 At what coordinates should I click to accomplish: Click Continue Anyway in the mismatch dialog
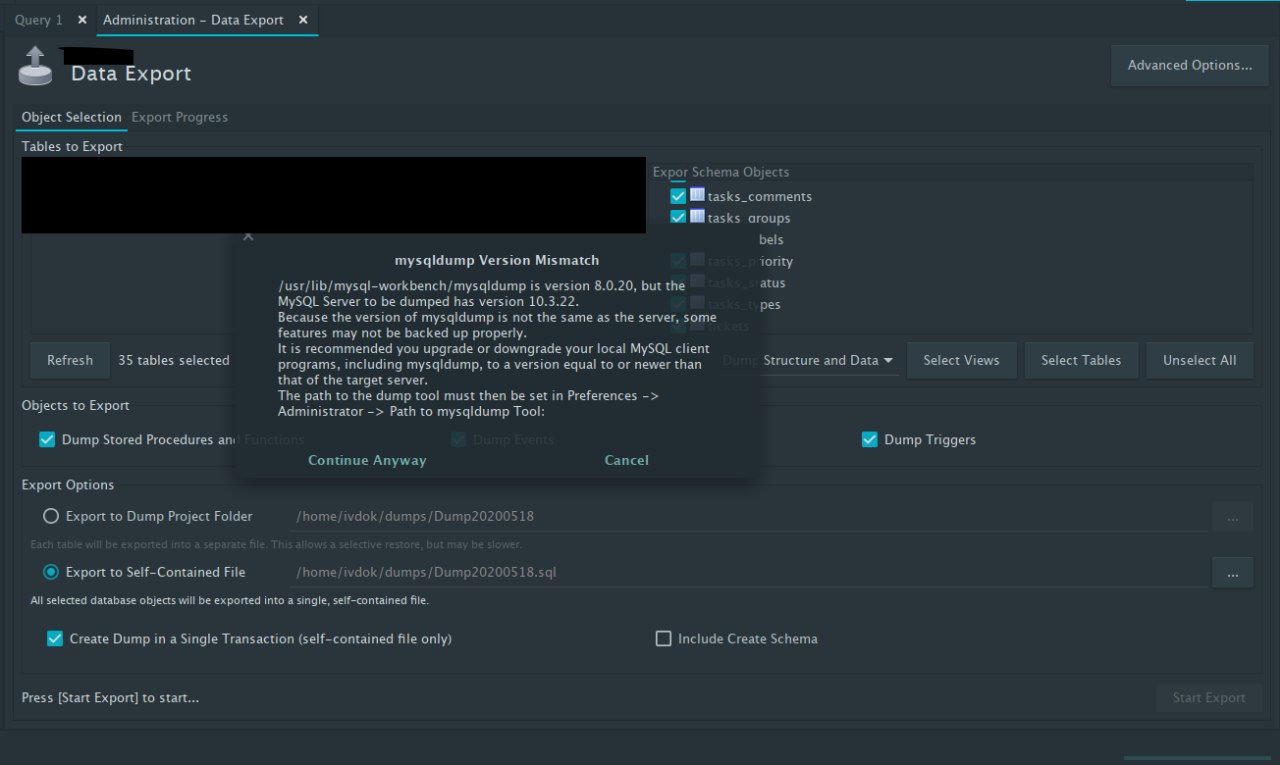click(367, 460)
